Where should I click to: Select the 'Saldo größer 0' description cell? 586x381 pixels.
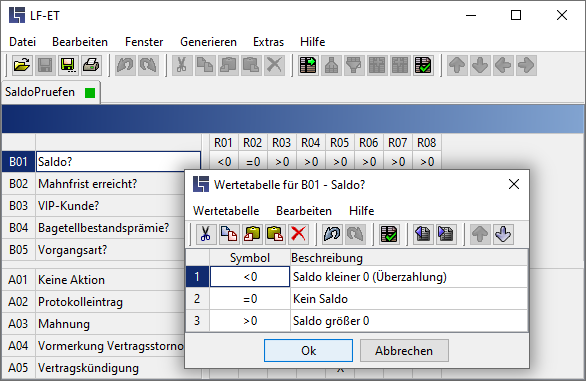[x=409, y=321]
